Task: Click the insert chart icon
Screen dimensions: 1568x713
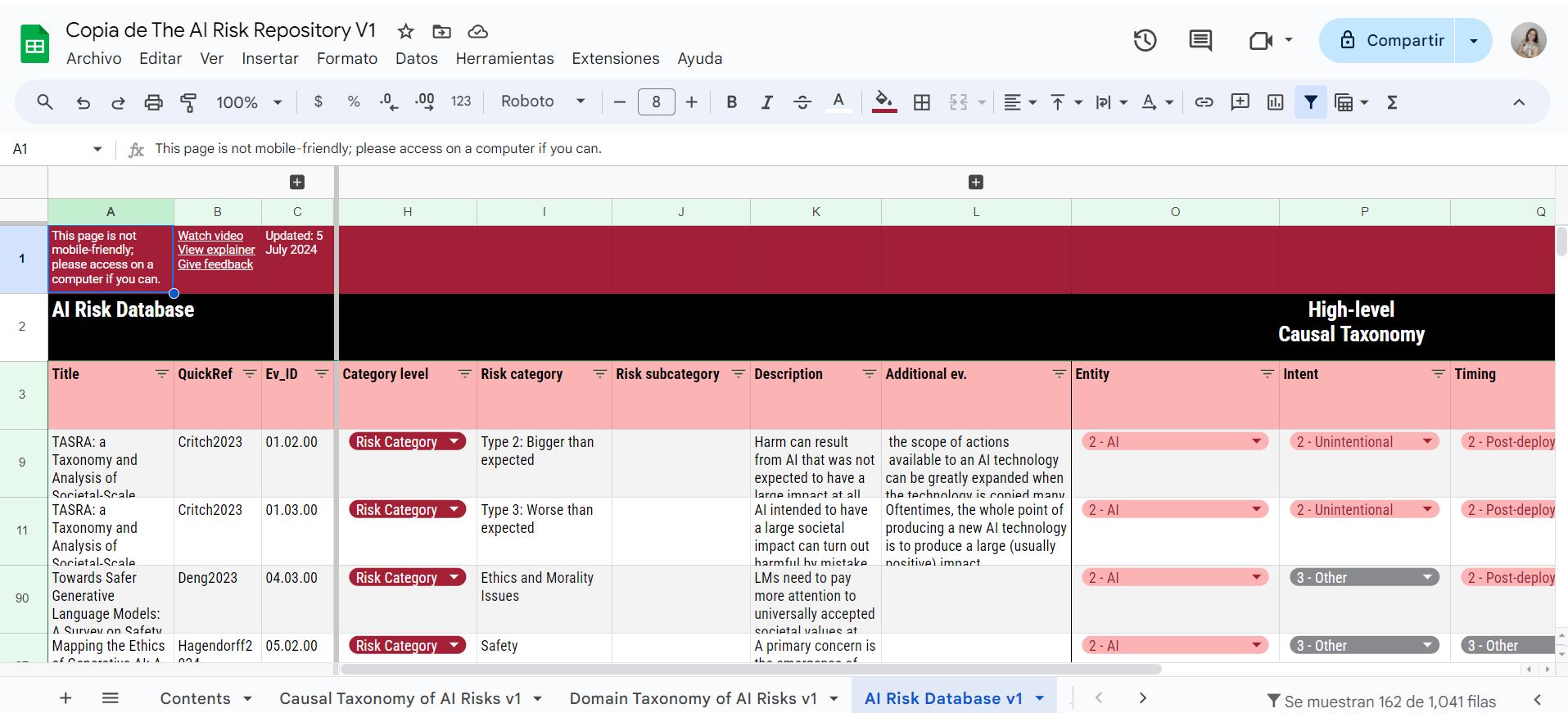Action: [1275, 102]
